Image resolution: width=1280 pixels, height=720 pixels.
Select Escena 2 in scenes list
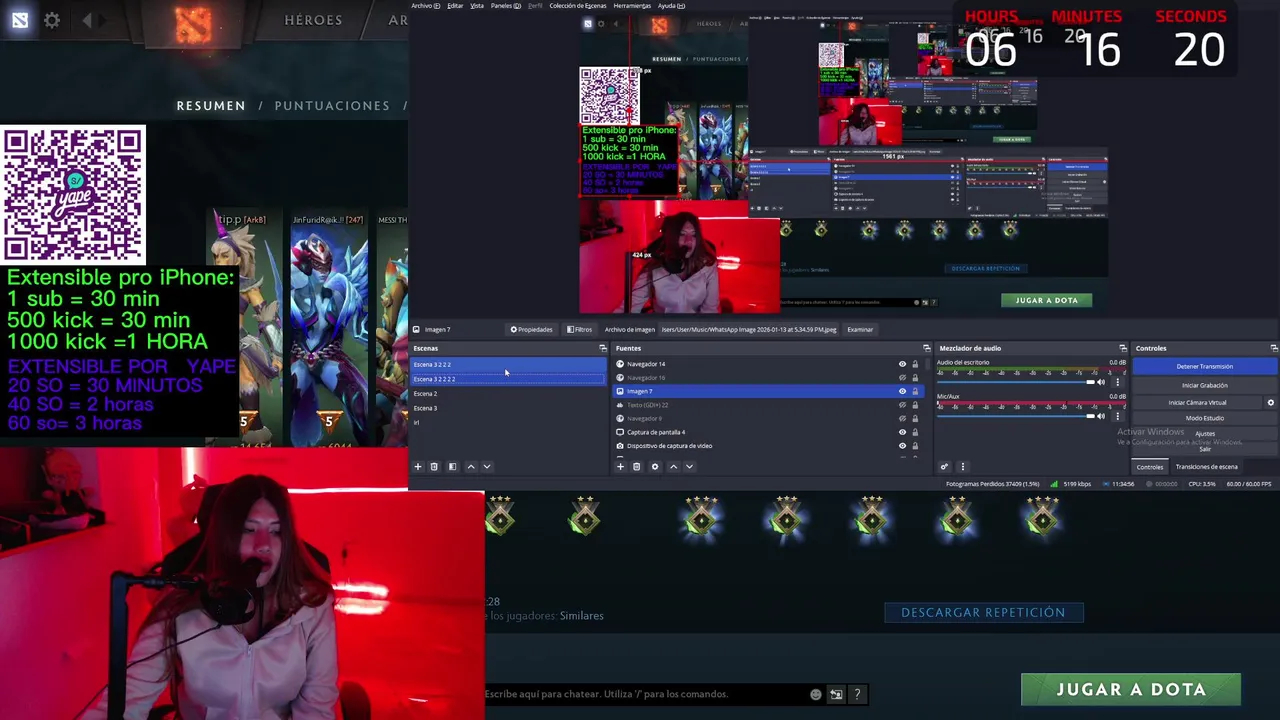508,394
